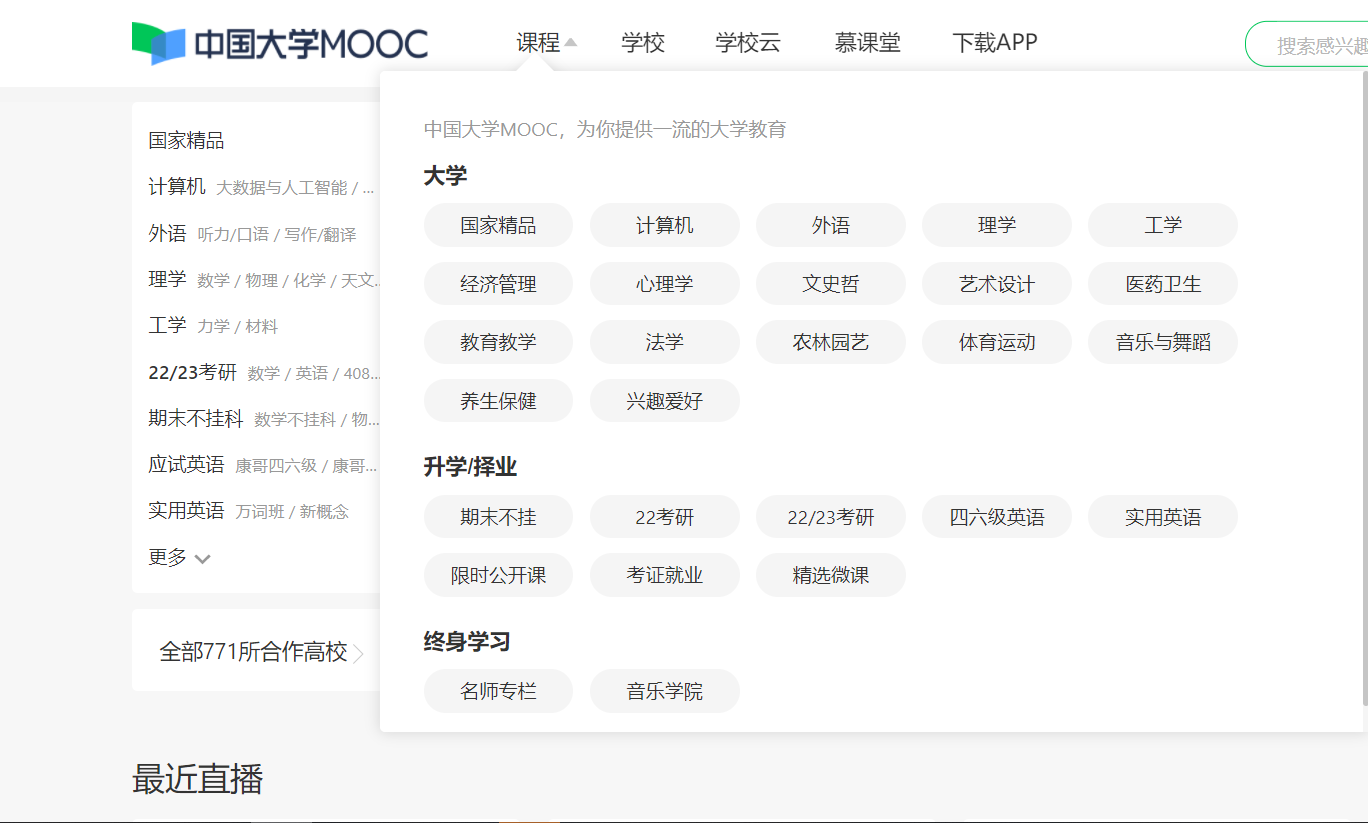Select the 国家精品 category pill
The height and width of the screenshot is (823, 1368).
coord(498,226)
